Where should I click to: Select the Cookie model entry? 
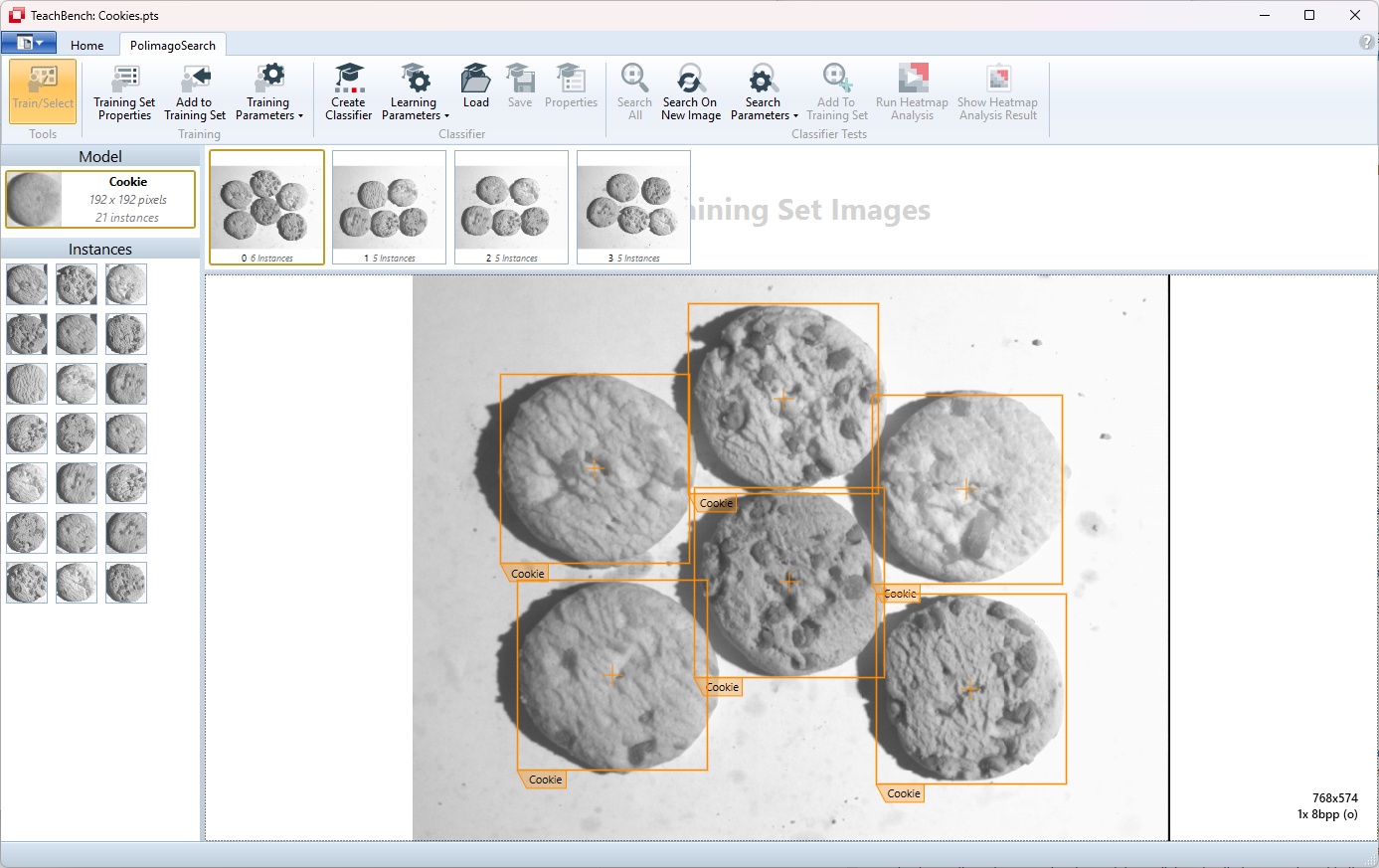100,199
